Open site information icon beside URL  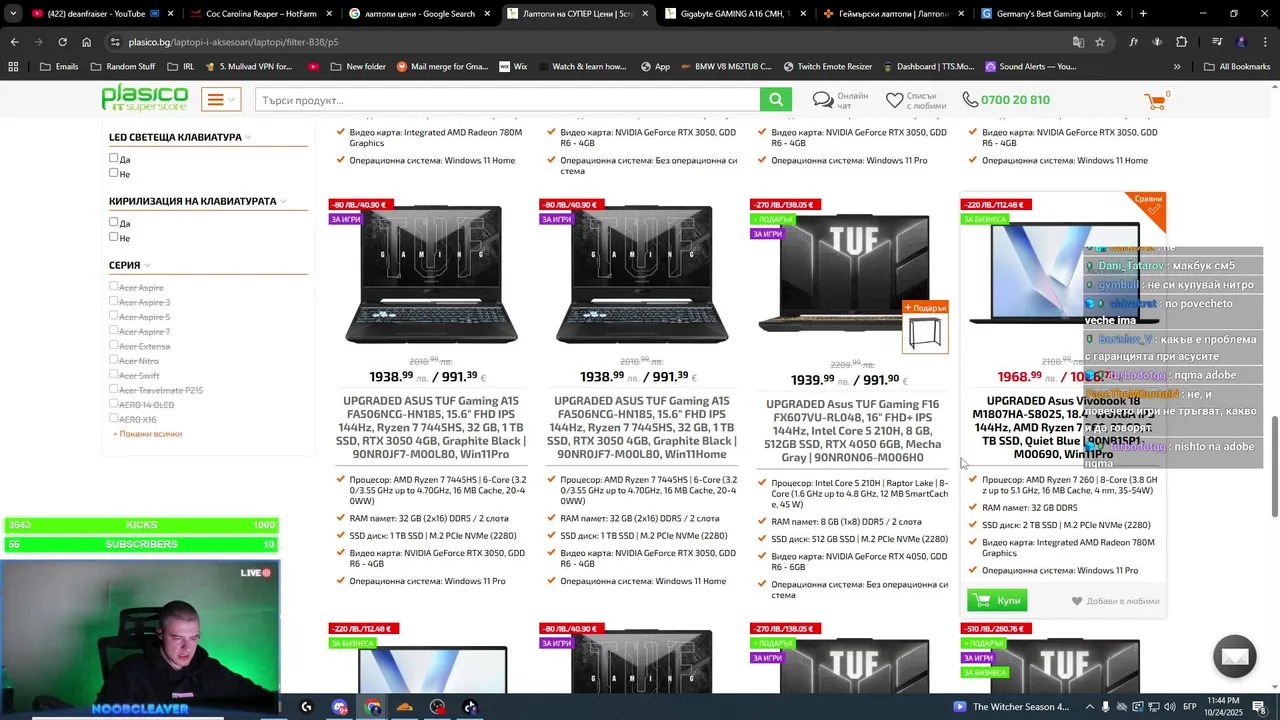[115, 42]
